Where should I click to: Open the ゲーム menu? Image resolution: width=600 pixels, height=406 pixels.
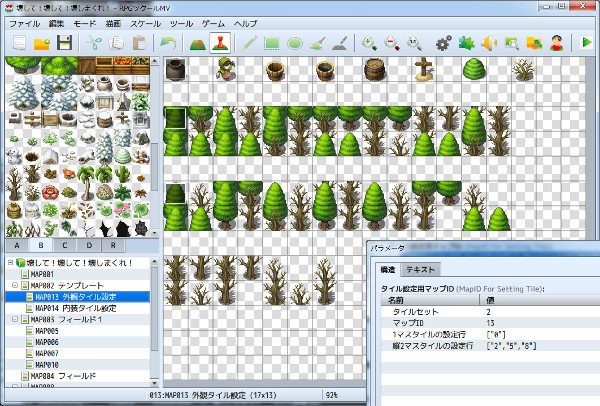click(x=213, y=23)
